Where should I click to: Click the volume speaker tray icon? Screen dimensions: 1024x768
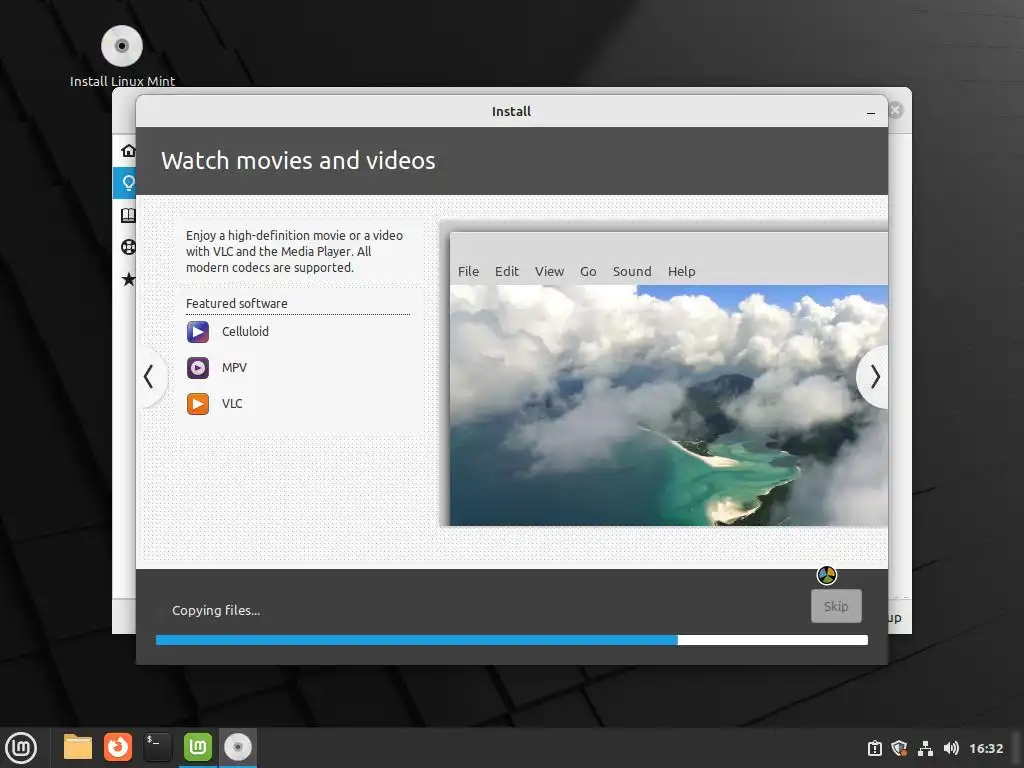coord(951,748)
